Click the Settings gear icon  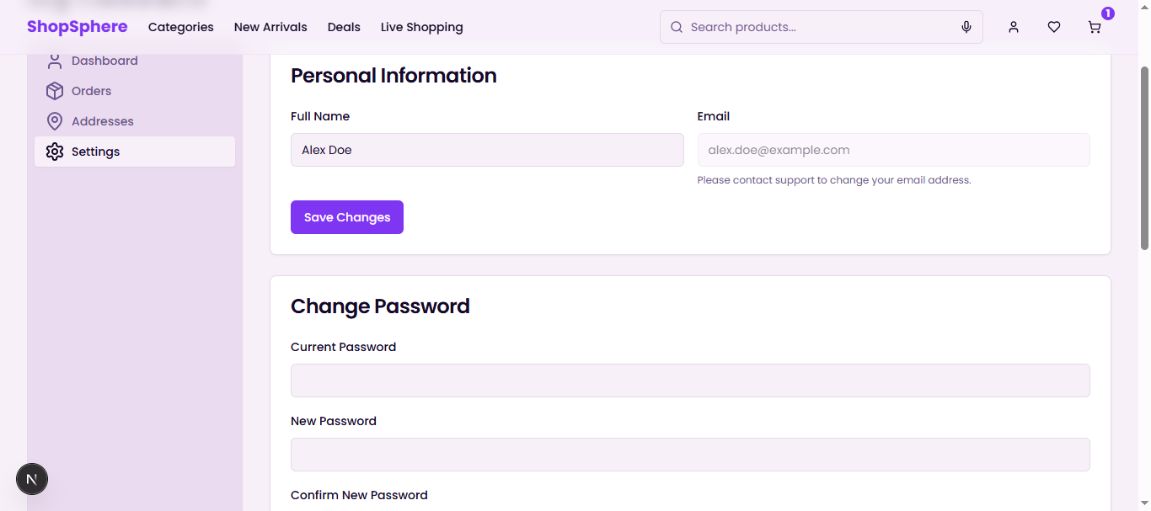[x=55, y=152]
